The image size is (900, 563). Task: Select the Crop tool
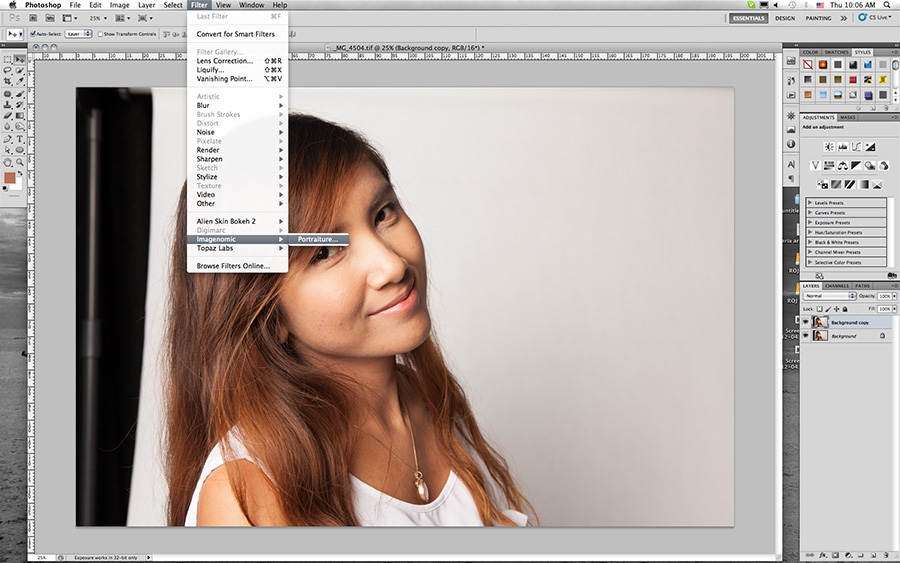pos(7,81)
